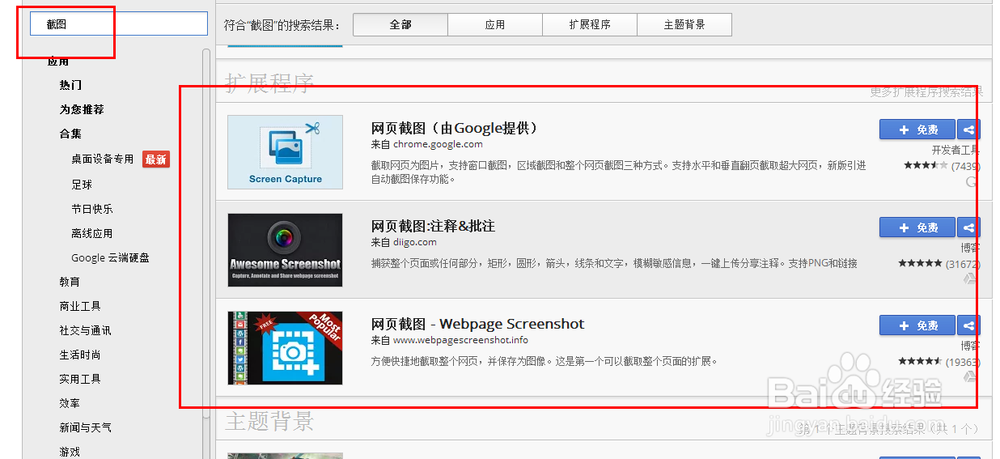This screenshot has height=459, width=1000.
Task: Open 教育 category
Action: (70, 282)
